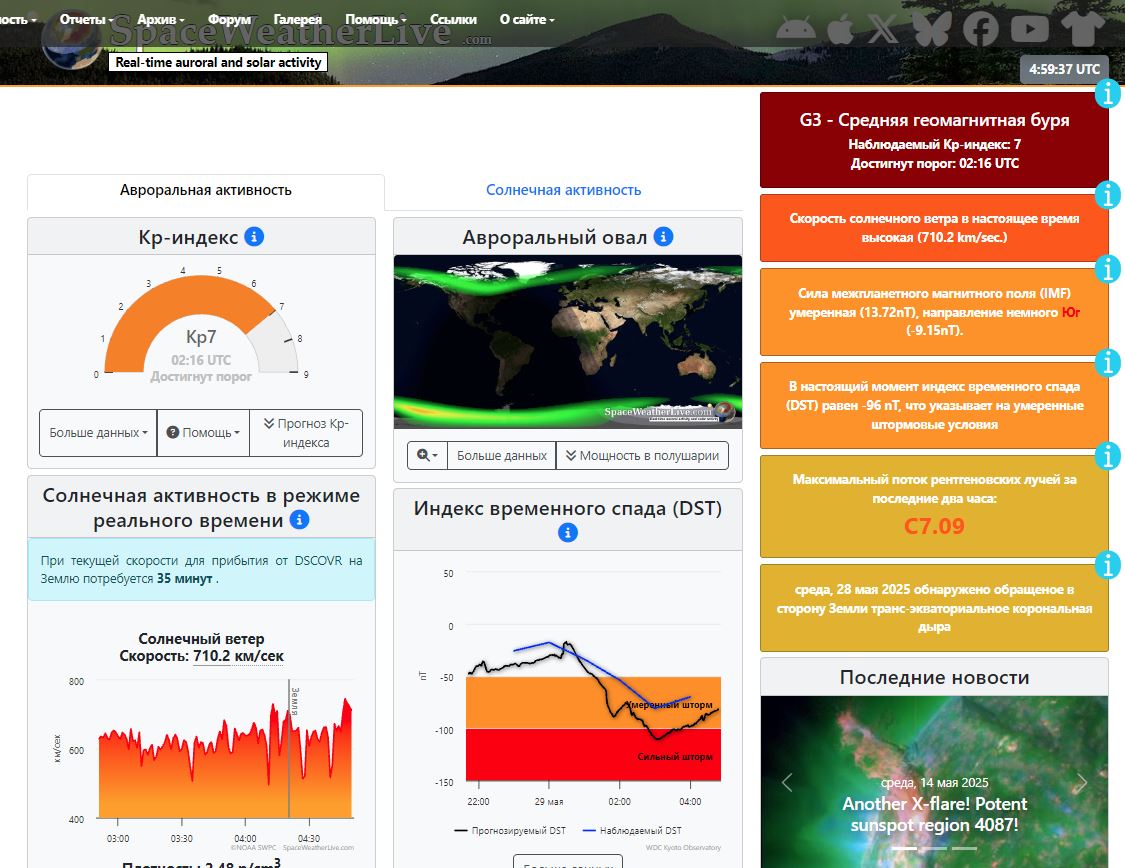
Task: Click info icon on G3 geomagnetic storm alert
Action: [1108, 93]
